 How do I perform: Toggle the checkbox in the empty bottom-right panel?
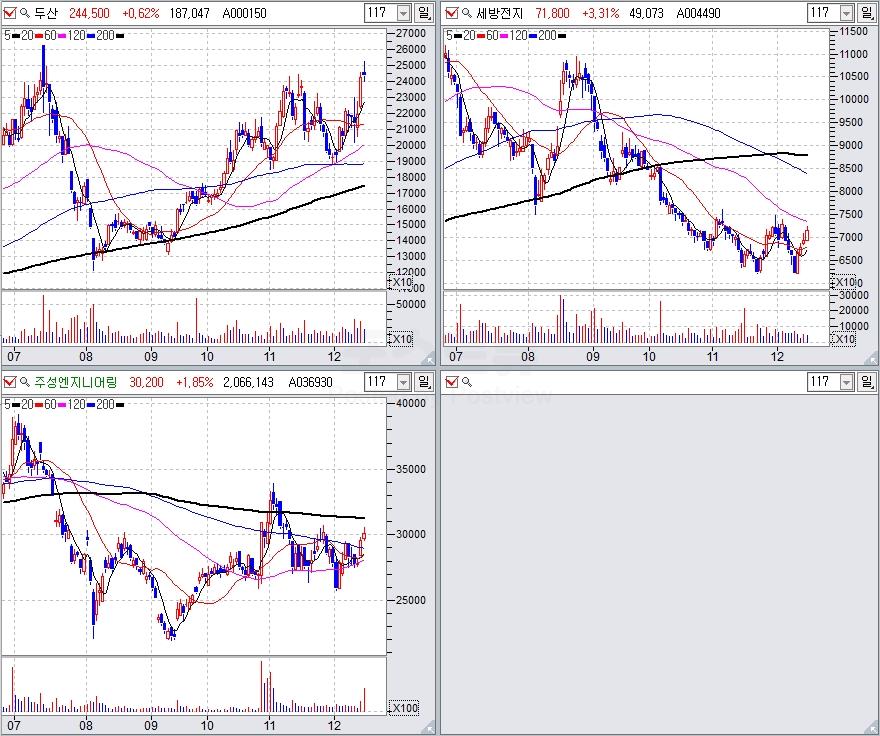452,382
